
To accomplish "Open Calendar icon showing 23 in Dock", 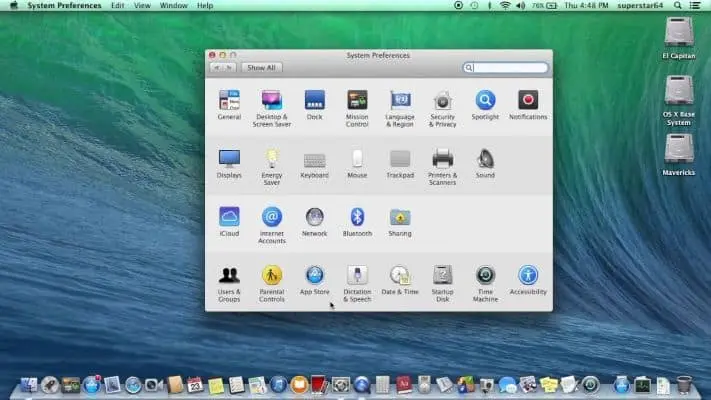I will pos(195,385).
